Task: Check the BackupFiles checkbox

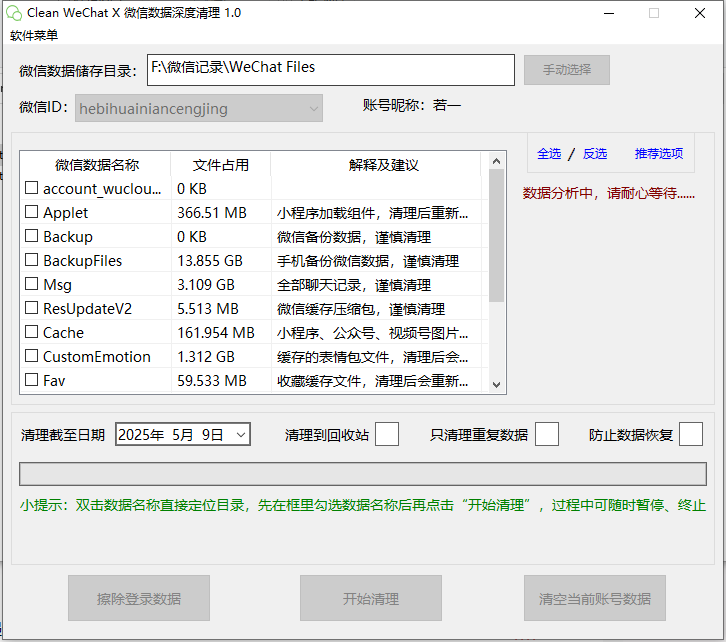Action: pyautogui.click(x=31, y=260)
